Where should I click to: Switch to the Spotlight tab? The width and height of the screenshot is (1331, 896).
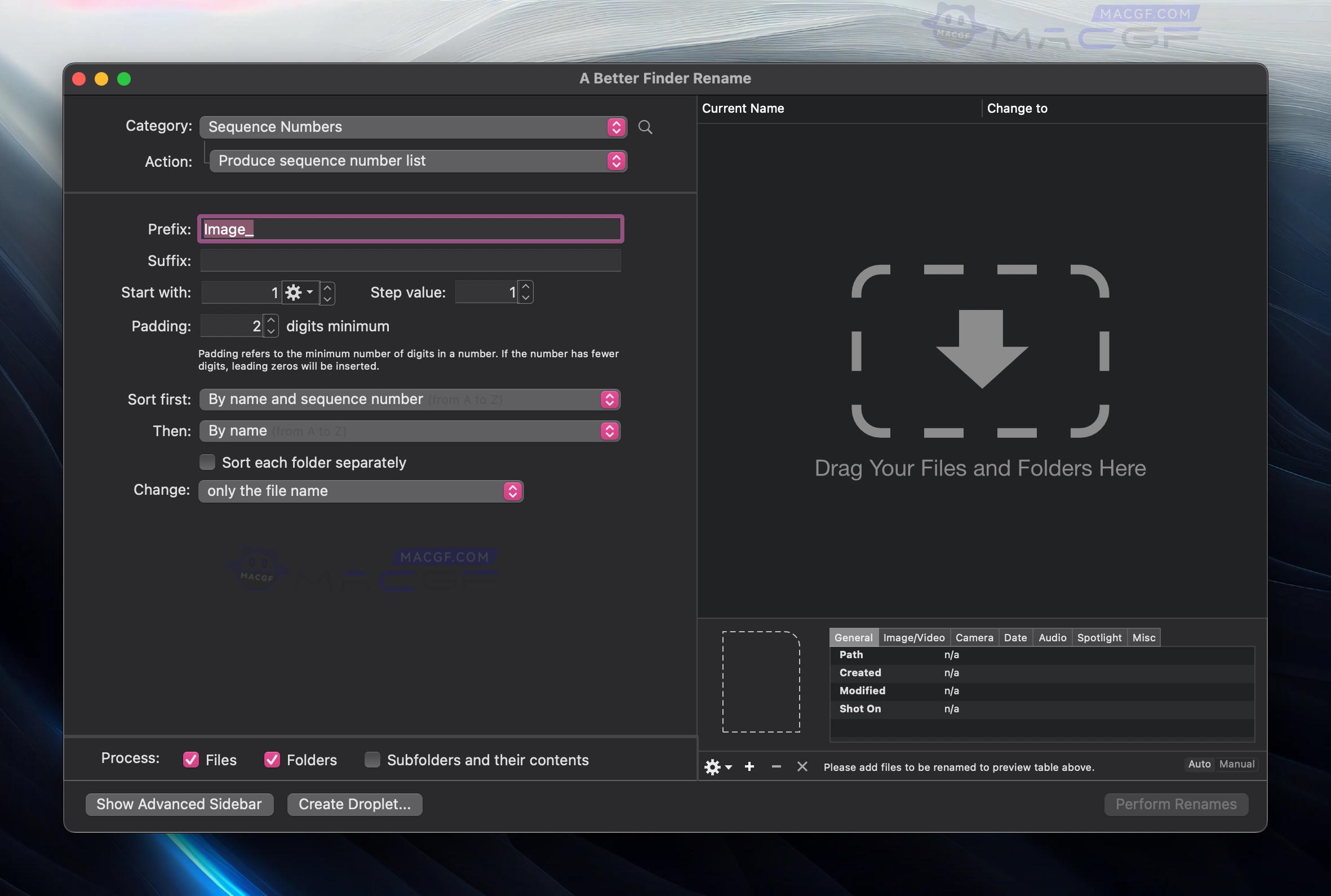coord(1098,637)
